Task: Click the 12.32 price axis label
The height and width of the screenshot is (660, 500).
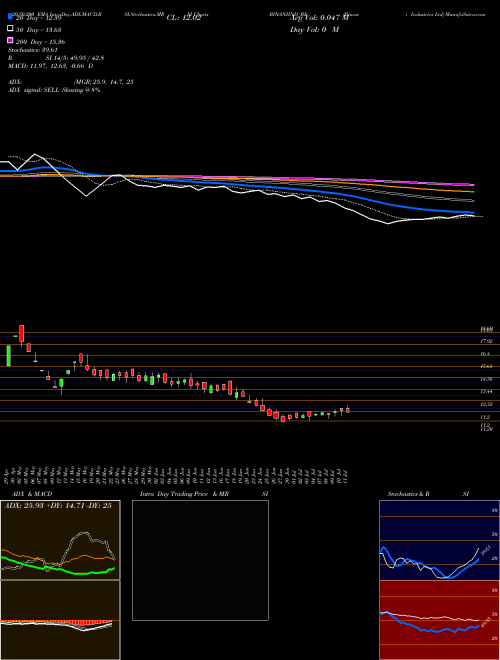Action: [x=487, y=404]
